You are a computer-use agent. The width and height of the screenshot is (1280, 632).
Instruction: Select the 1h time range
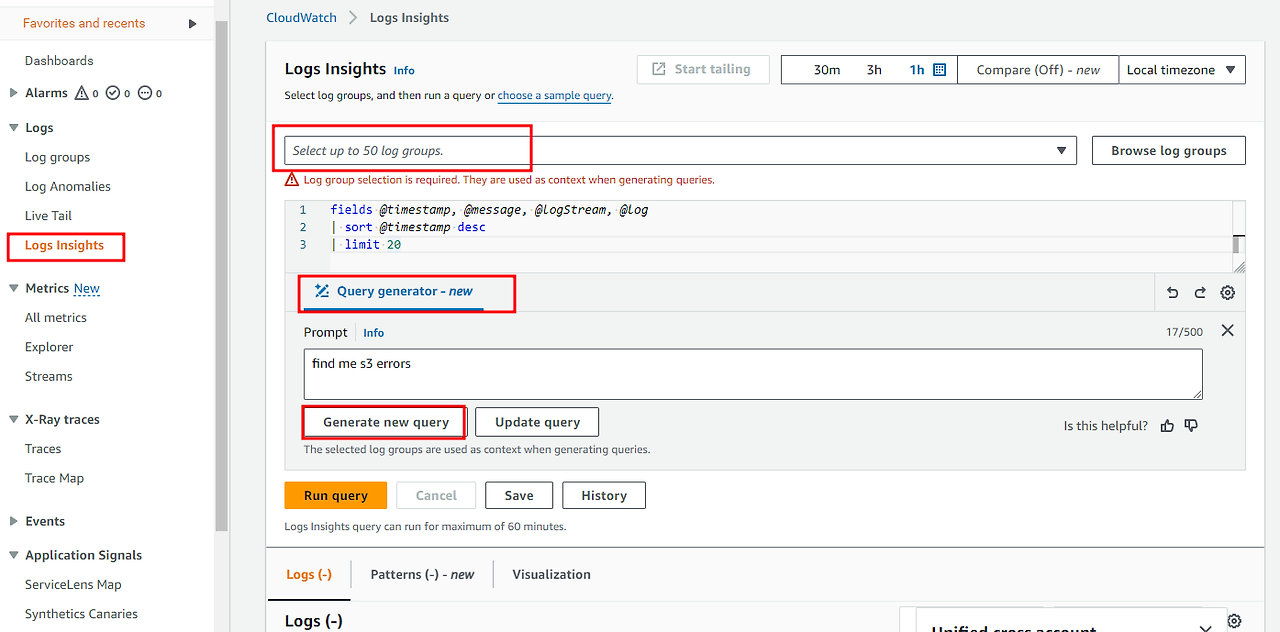[x=917, y=69]
